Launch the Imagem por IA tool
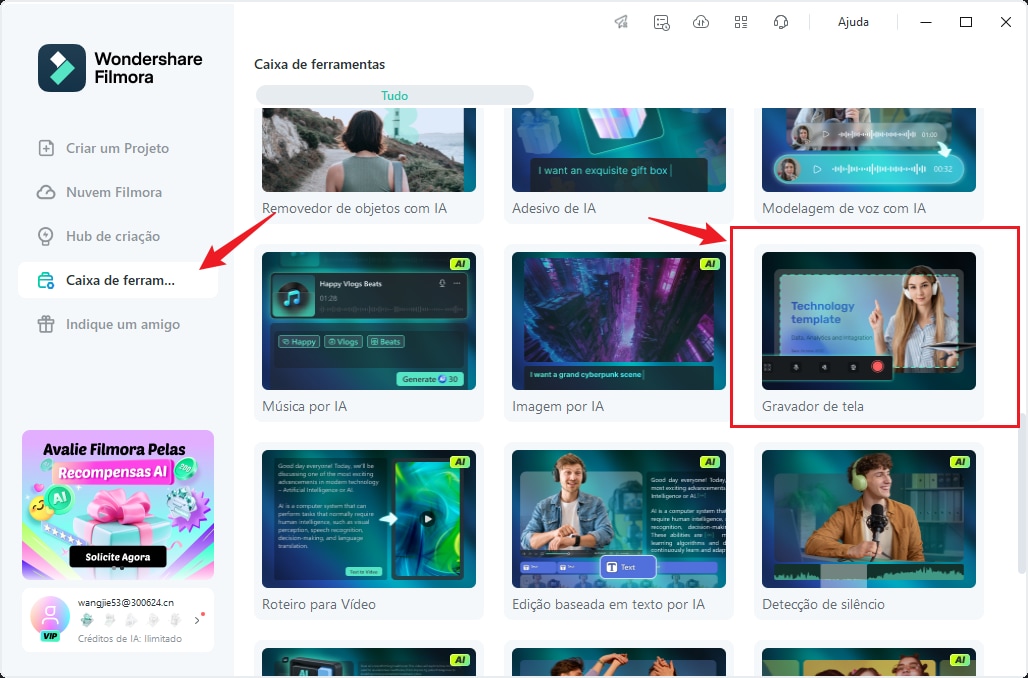Viewport: 1028px width, 678px height. [619, 333]
